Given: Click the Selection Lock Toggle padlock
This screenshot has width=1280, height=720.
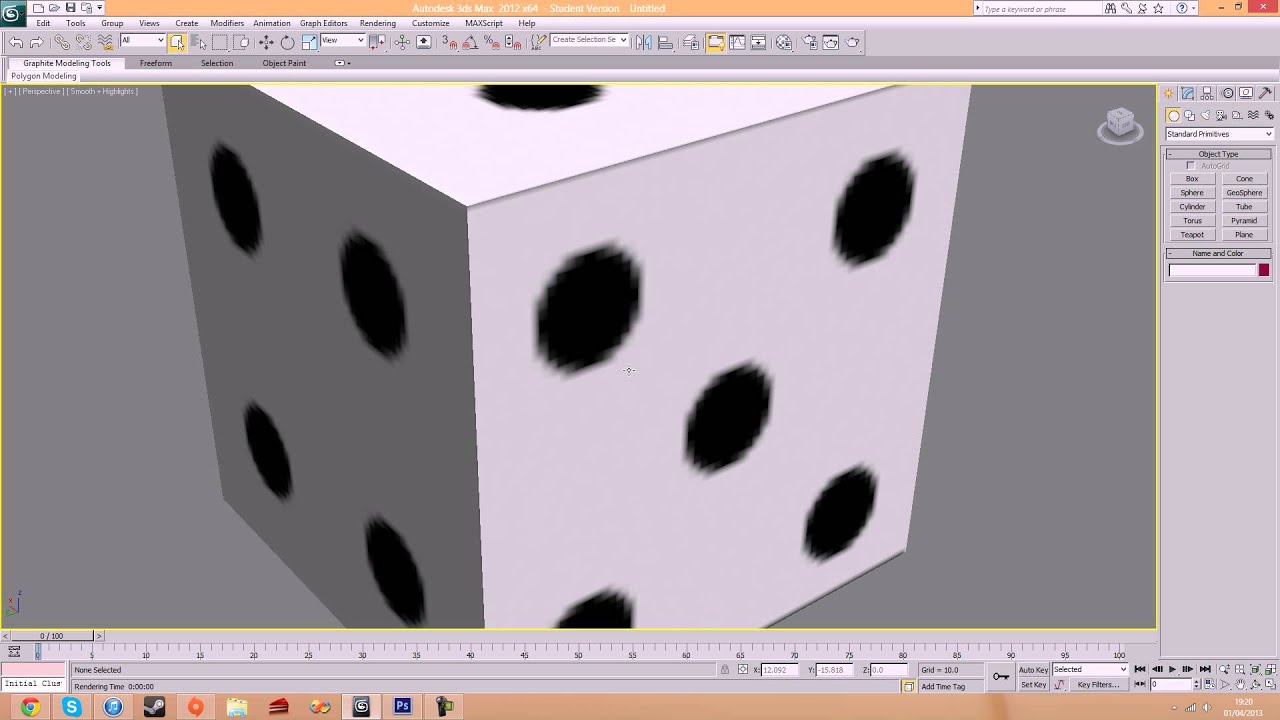Looking at the screenshot, I should (724, 670).
